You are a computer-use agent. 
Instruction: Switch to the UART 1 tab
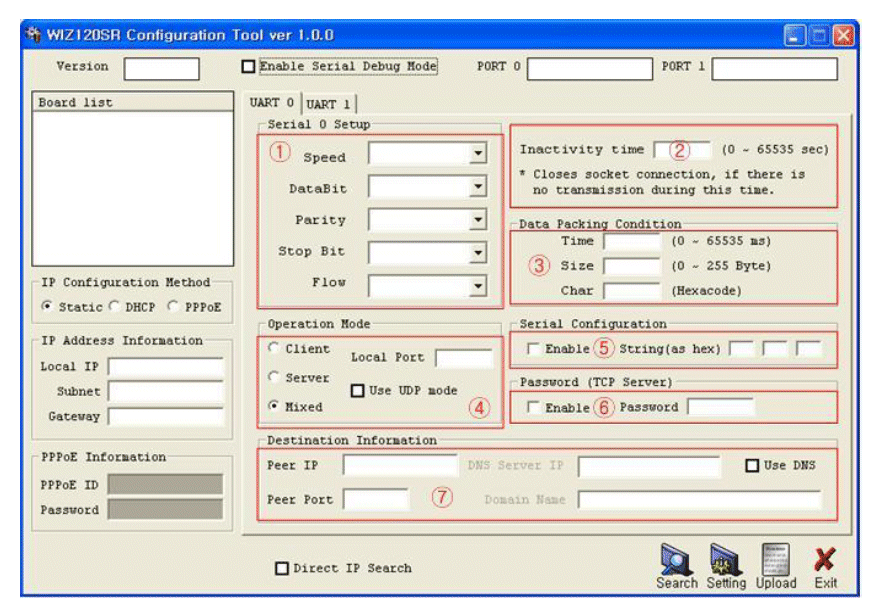click(328, 104)
